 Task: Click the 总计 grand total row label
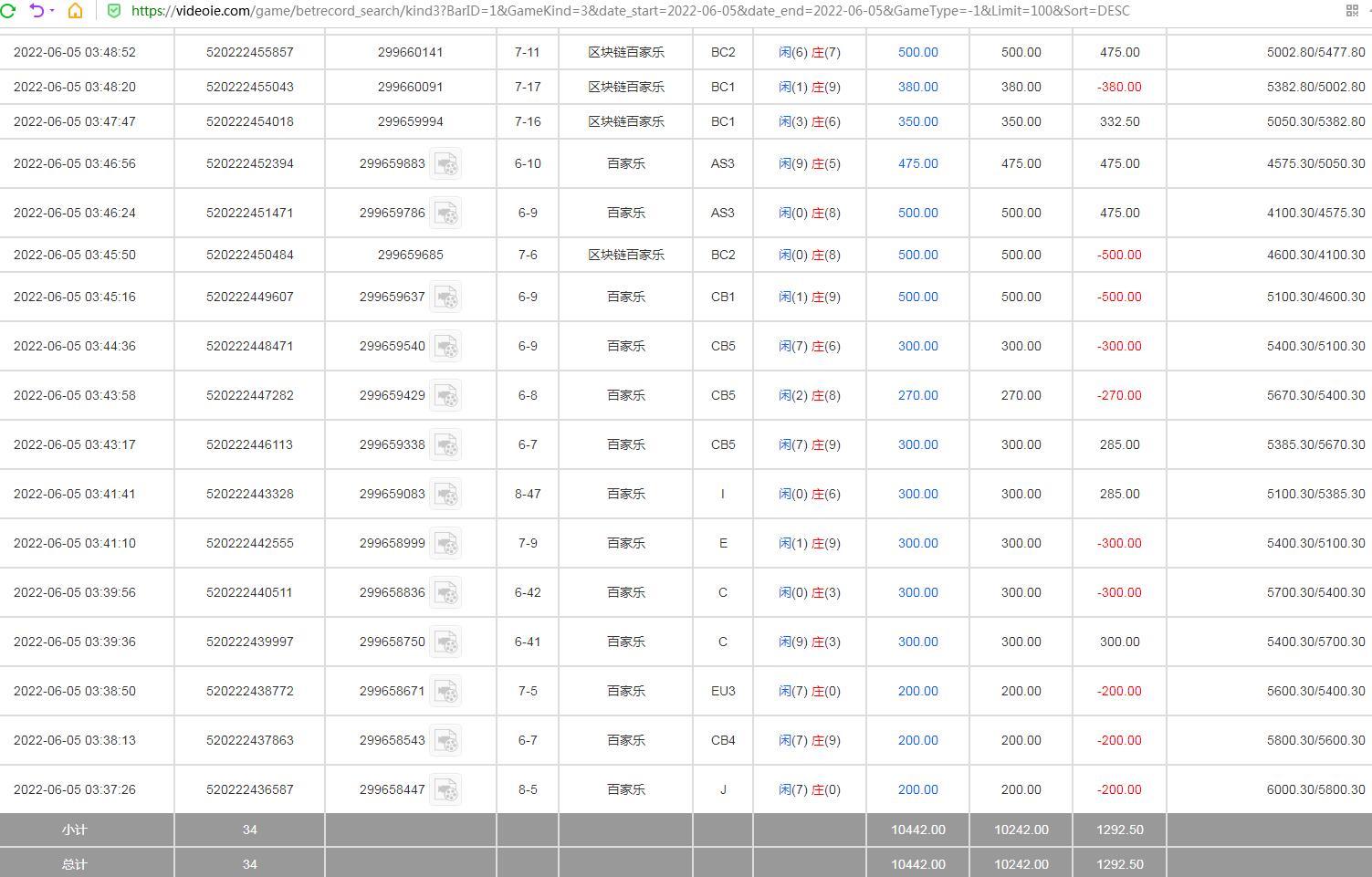[x=75, y=864]
